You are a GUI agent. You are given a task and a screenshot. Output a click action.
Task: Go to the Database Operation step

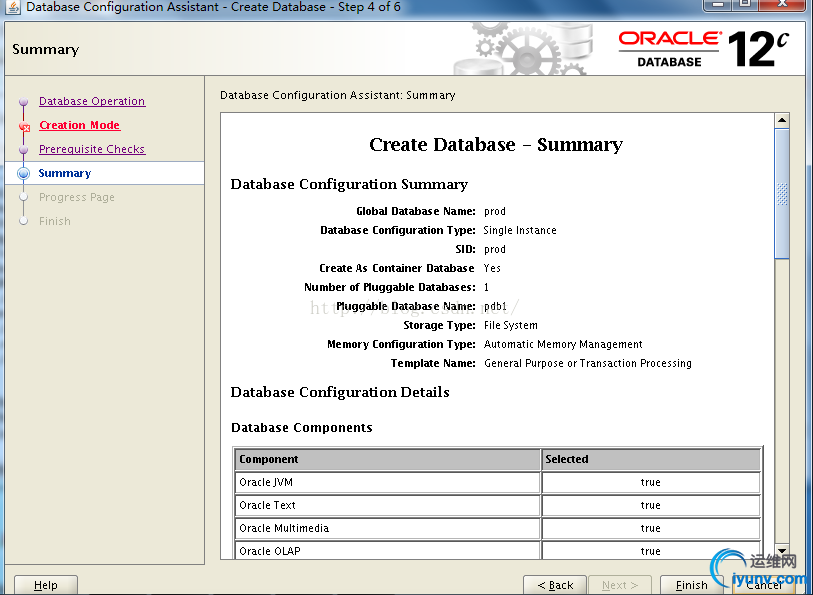(x=92, y=102)
